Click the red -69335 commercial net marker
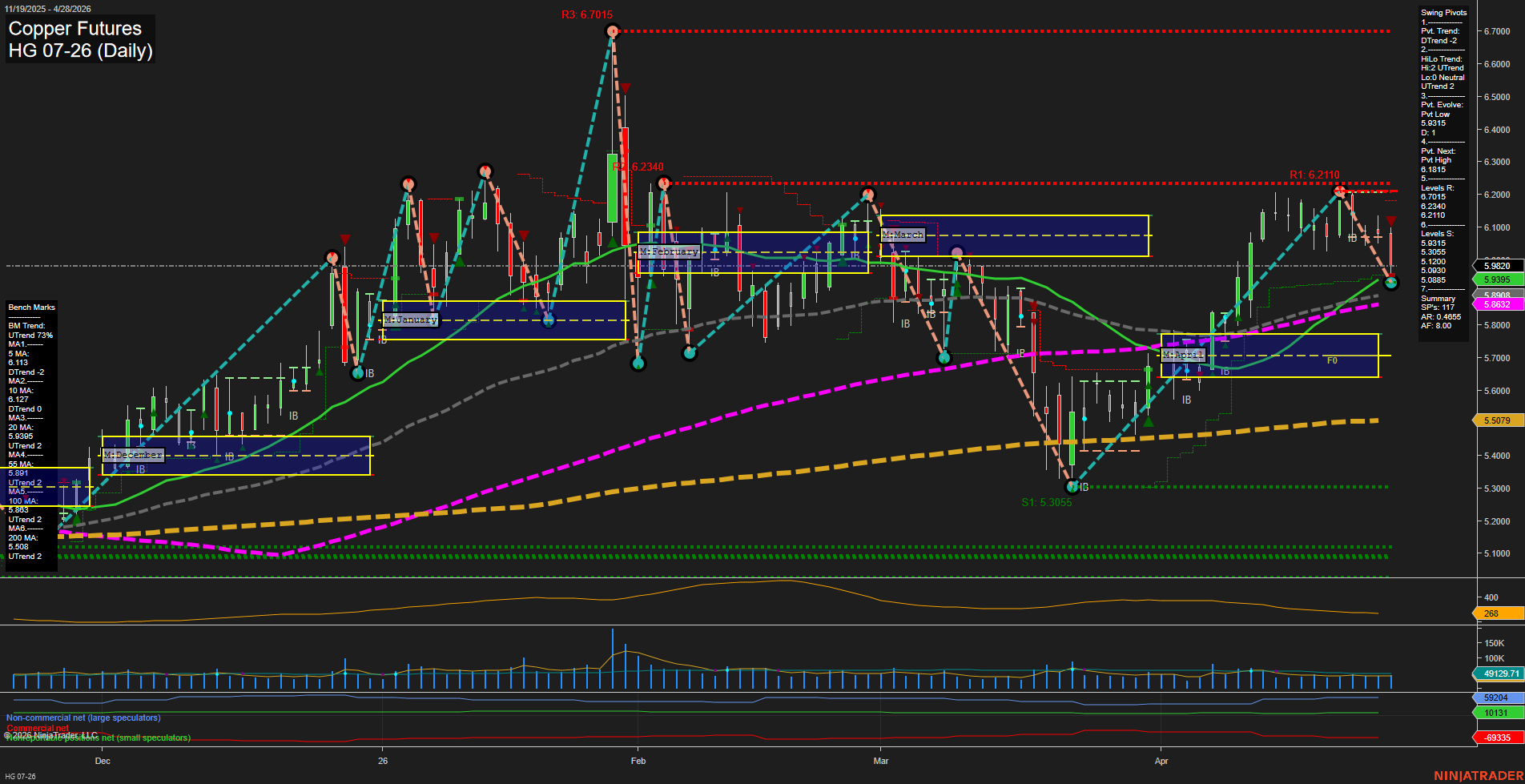The width and height of the screenshot is (1525, 784). (x=1496, y=738)
